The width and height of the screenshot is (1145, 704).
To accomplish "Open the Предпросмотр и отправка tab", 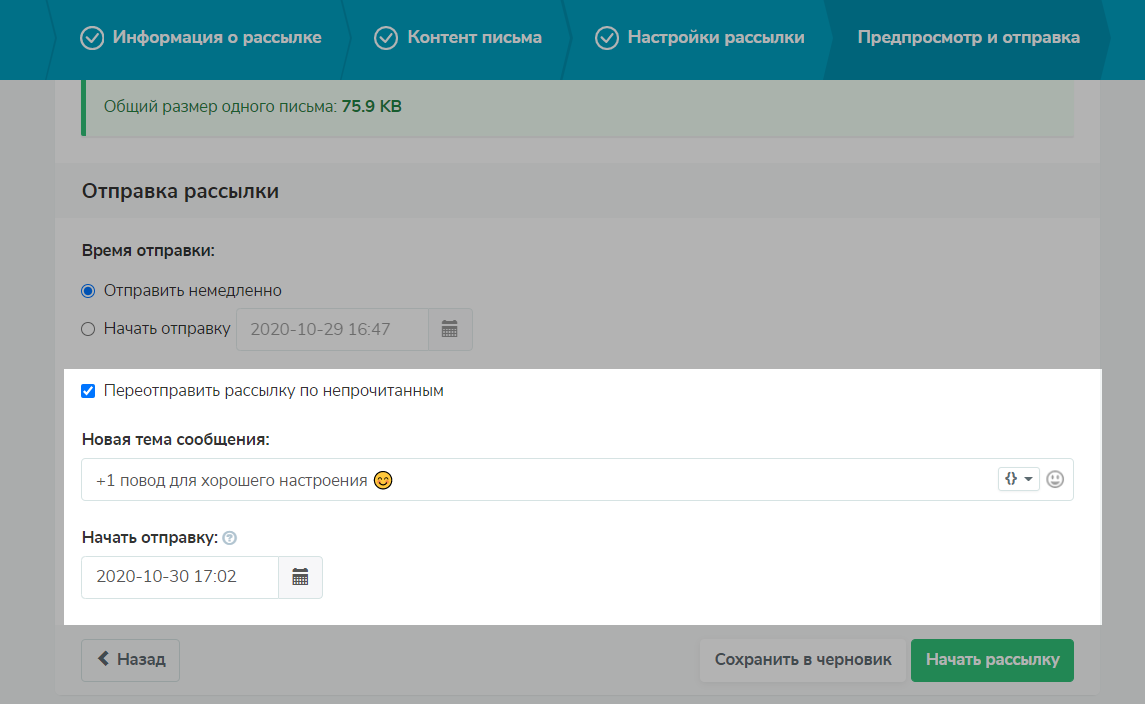I will [x=967, y=37].
